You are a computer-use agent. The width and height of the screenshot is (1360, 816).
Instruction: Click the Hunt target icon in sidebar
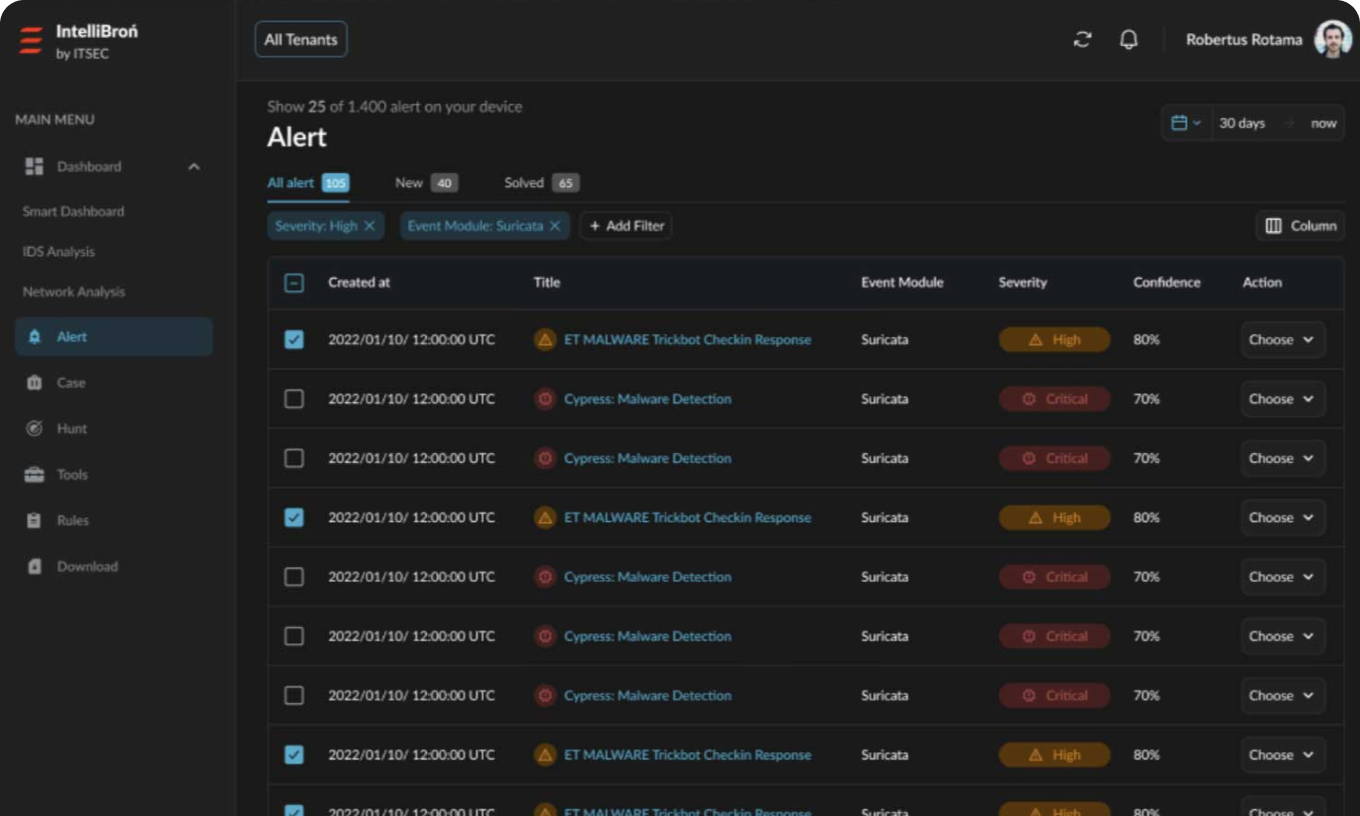point(34,428)
